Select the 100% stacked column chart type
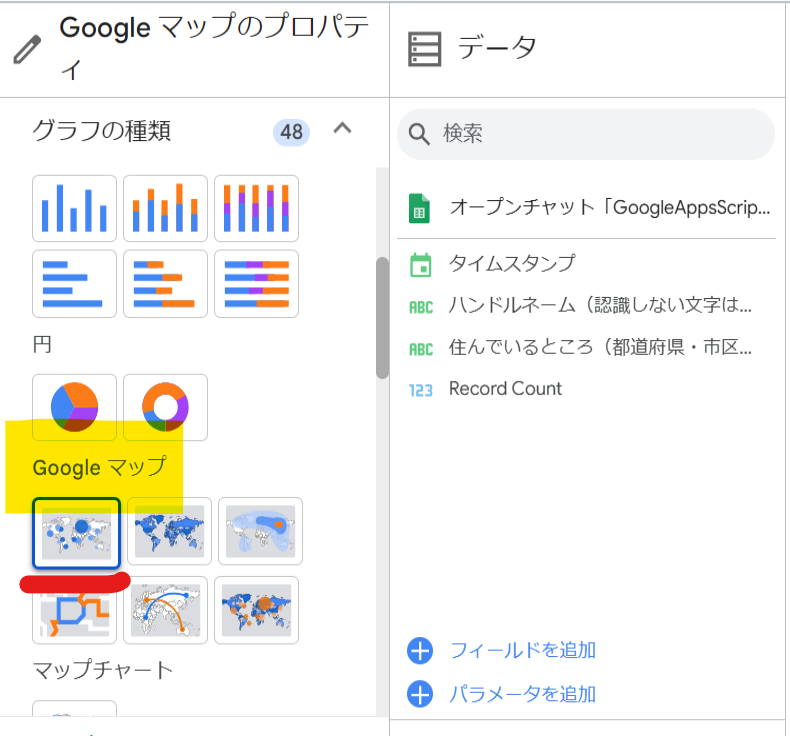The width and height of the screenshot is (790, 736). (256, 209)
